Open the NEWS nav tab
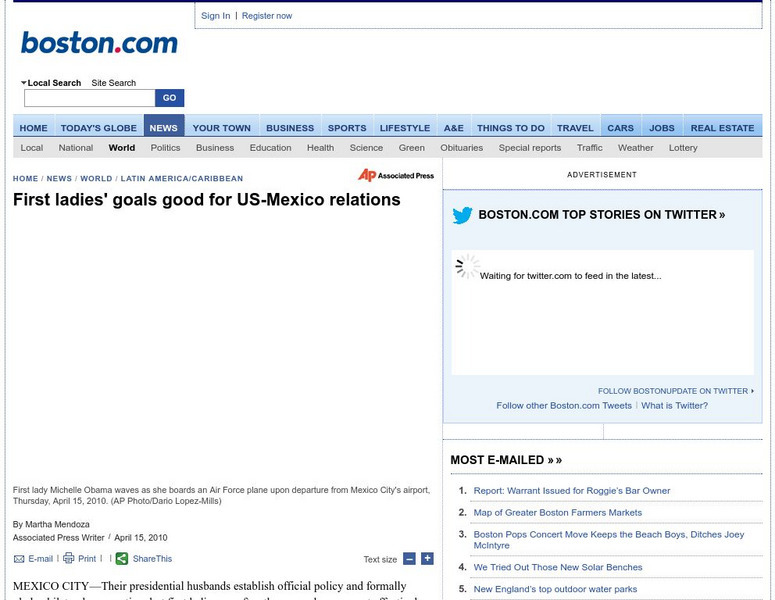 pyautogui.click(x=164, y=128)
